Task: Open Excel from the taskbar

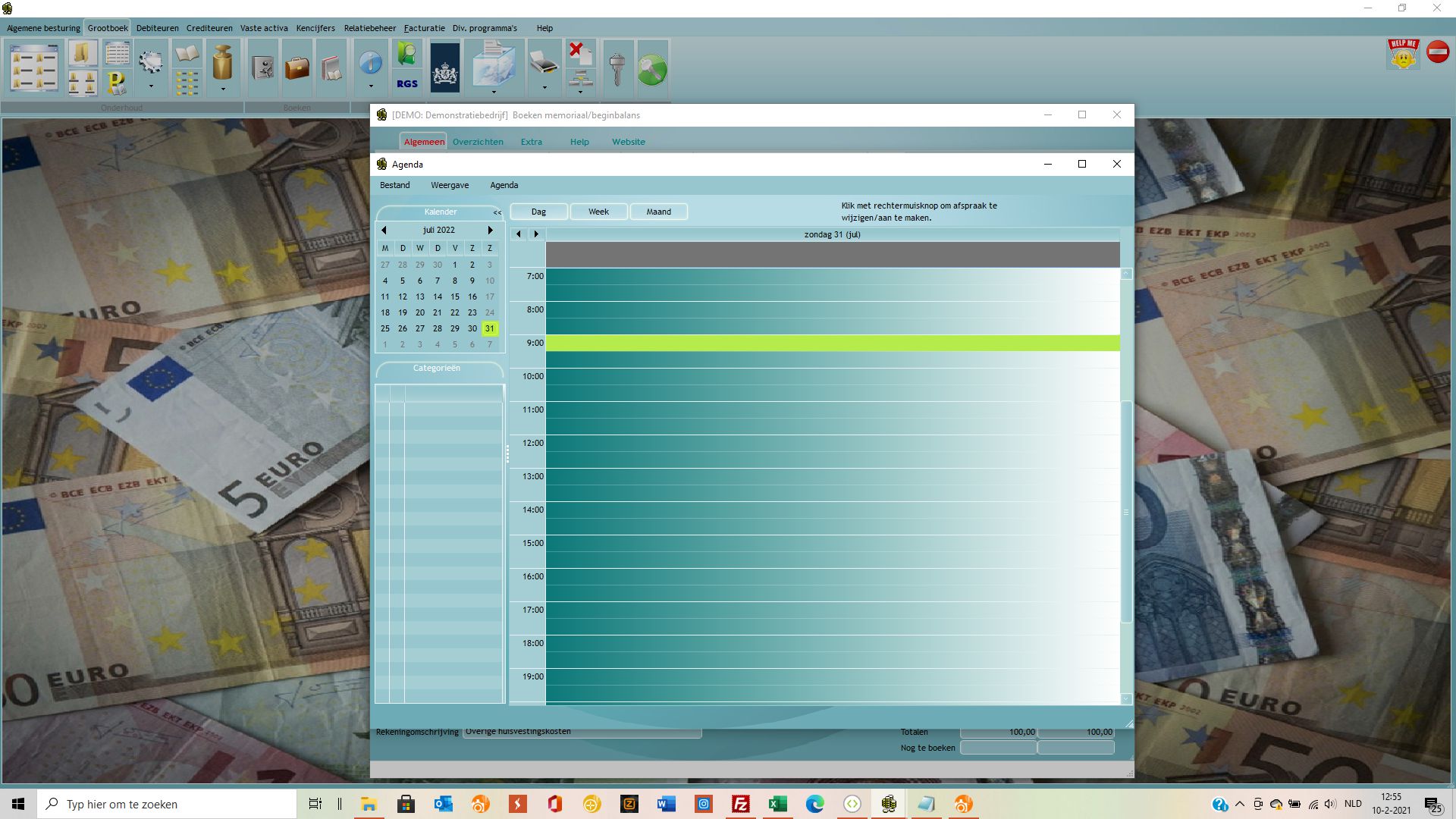Action: [x=777, y=804]
